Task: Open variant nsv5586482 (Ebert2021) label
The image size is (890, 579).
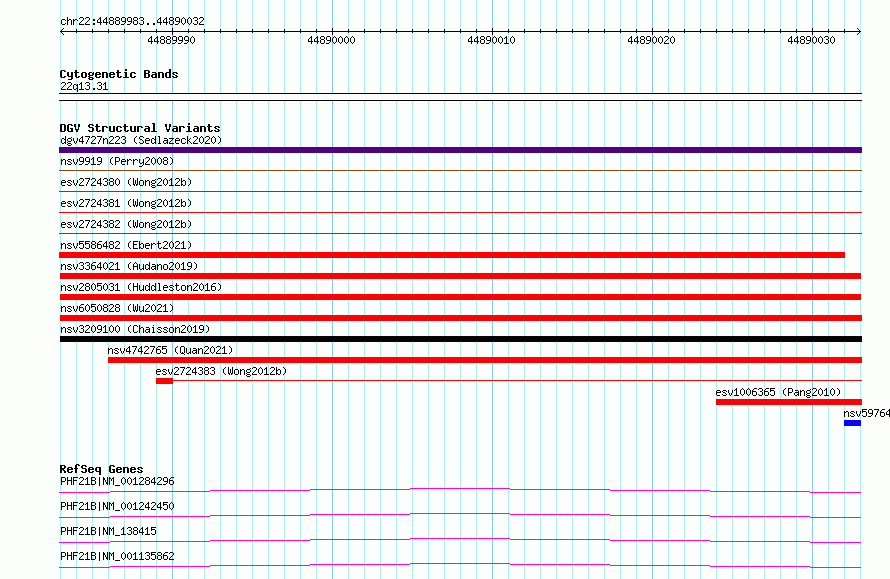Action: coord(126,245)
